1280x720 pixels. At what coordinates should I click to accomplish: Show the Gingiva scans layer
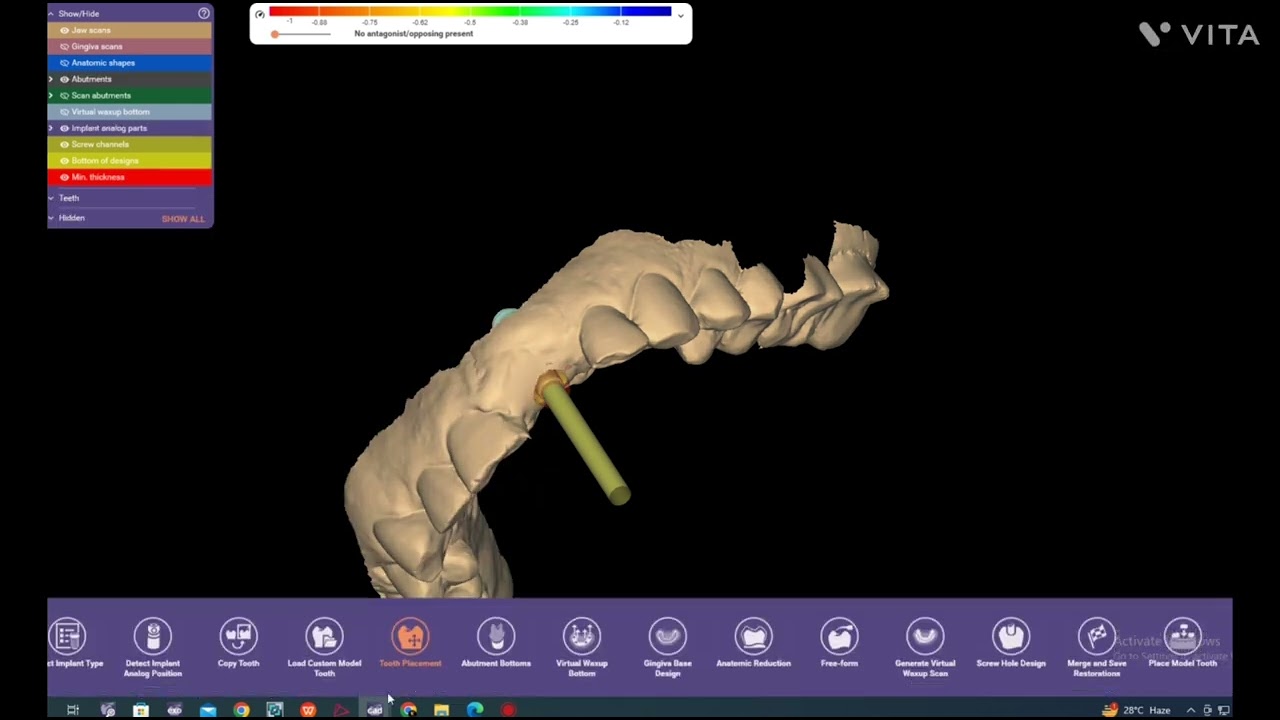point(65,46)
